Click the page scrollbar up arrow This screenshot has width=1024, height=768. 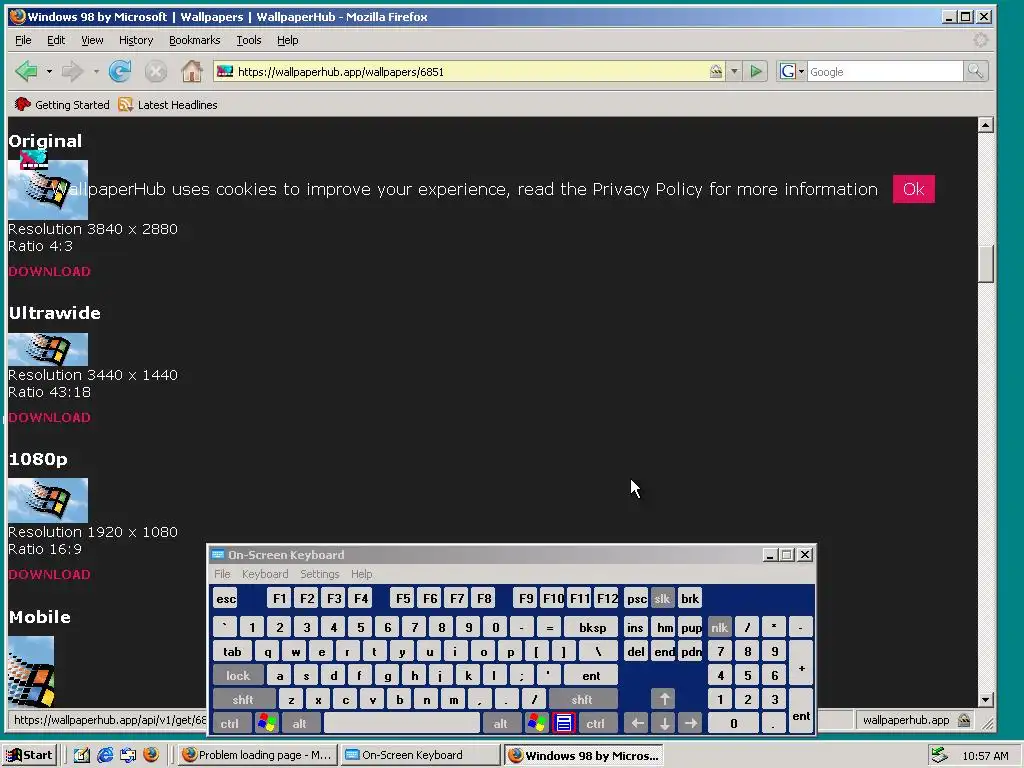[985, 124]
